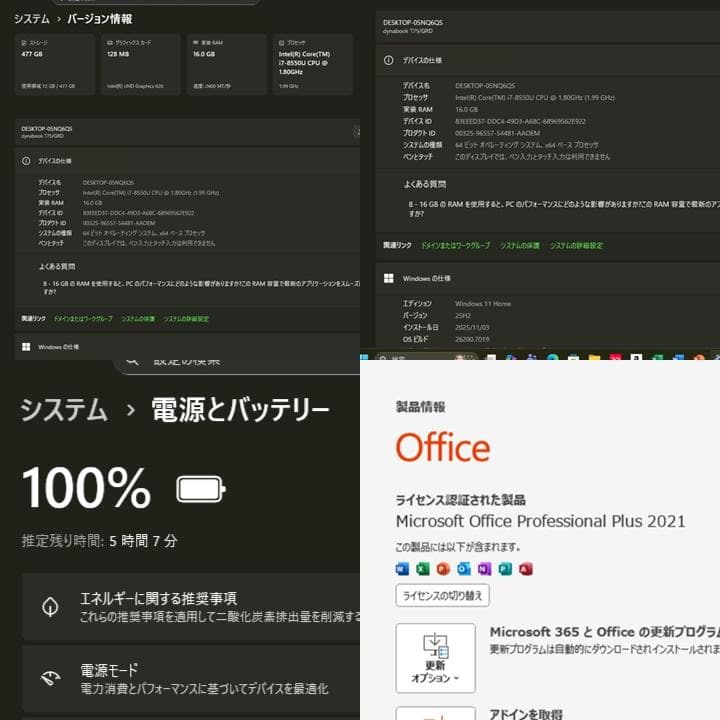Viewport: 720px width, 720px height.
Task: Click Microsoft Office Professional Plus 2021 text
Action: pos(540,521)
